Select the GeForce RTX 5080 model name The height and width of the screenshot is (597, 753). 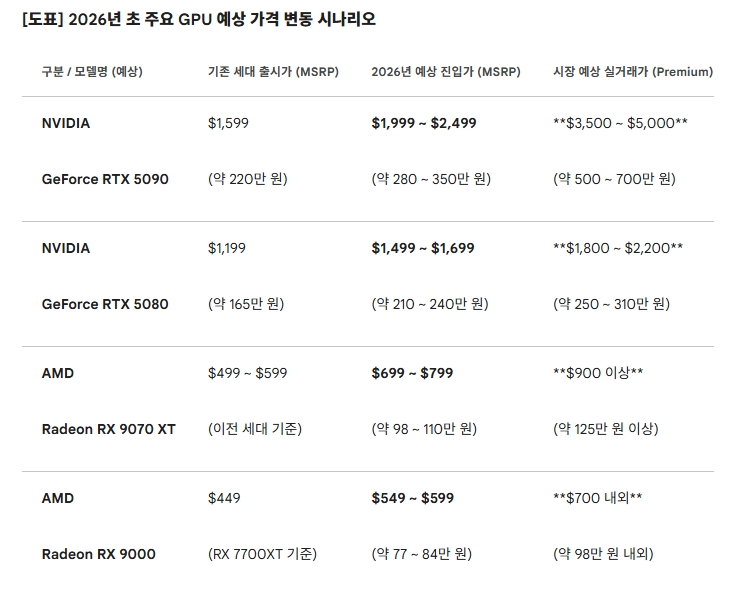point(105,304)
